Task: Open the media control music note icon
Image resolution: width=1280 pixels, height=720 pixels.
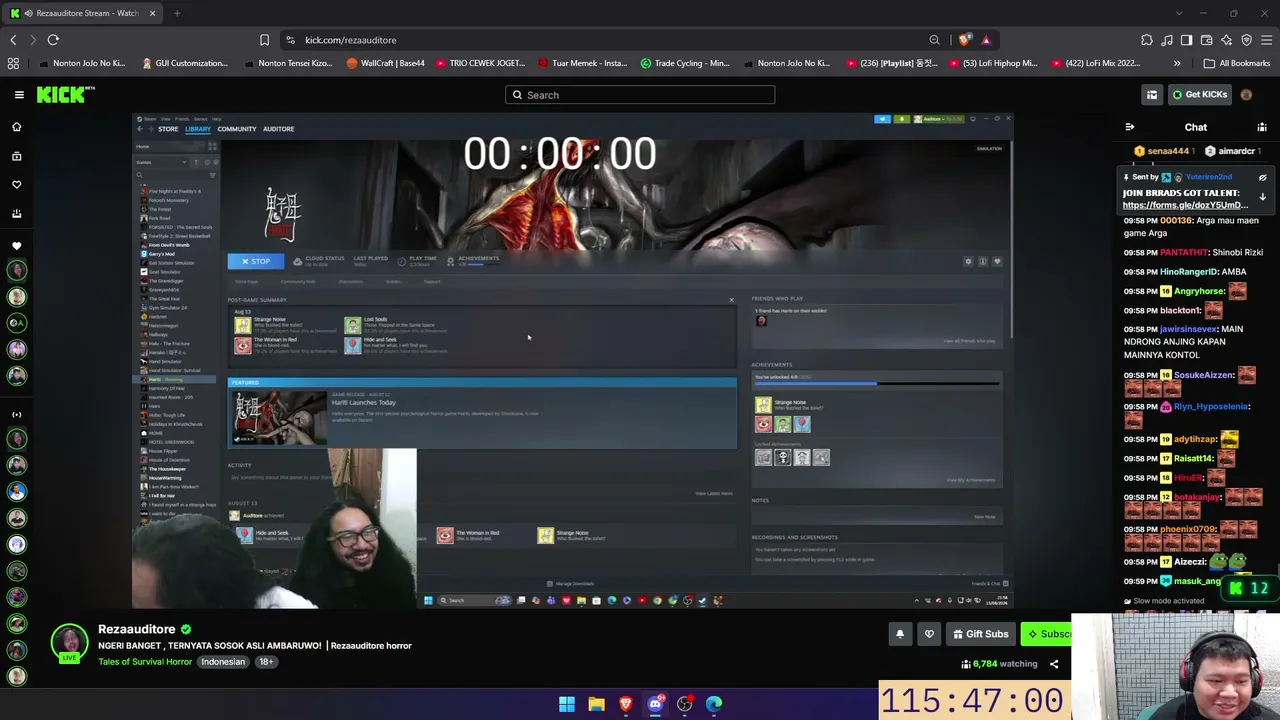Action: [1167, 40]
